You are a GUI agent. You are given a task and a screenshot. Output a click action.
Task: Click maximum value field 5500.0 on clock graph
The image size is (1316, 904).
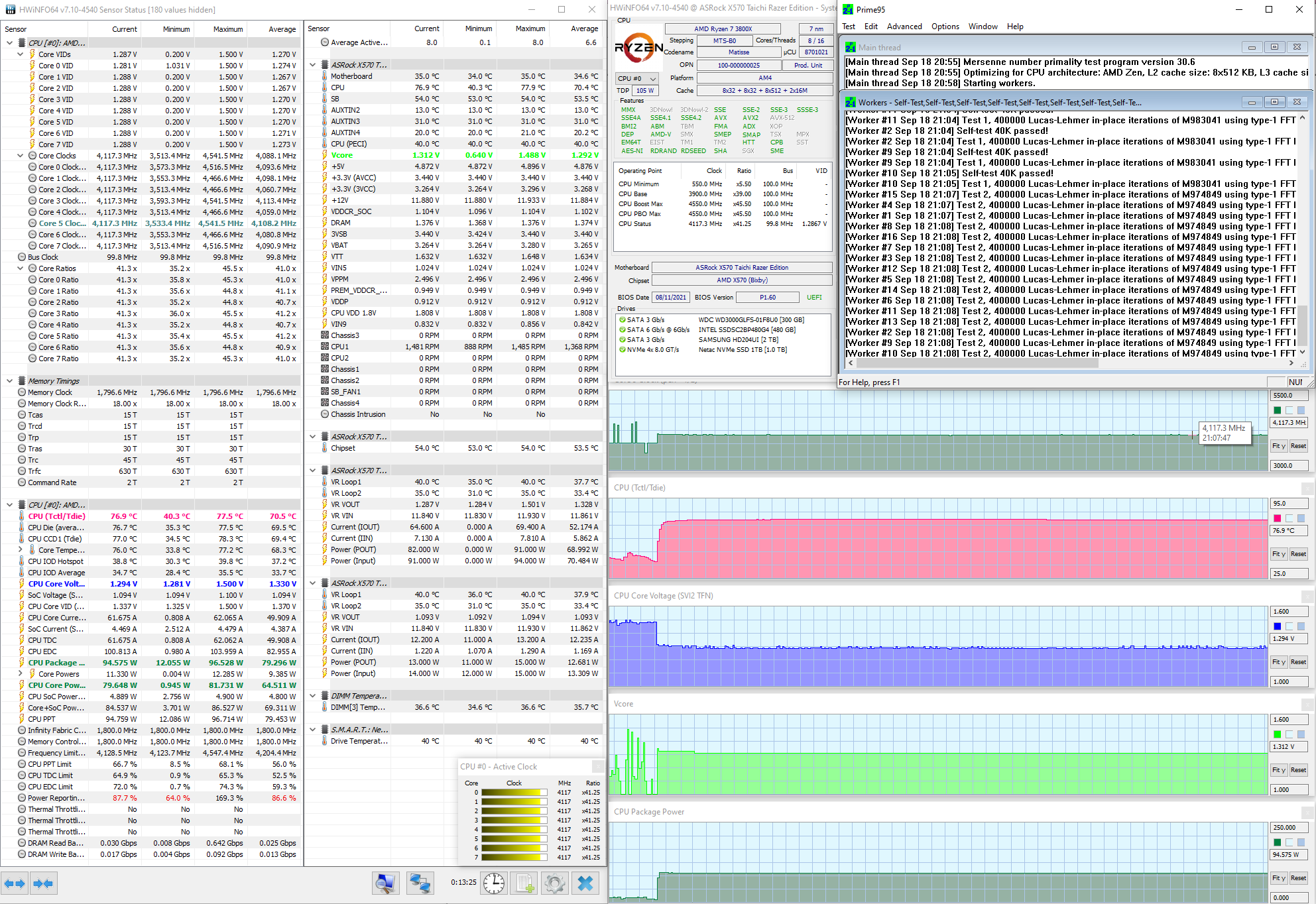[x=1288, y=395]
